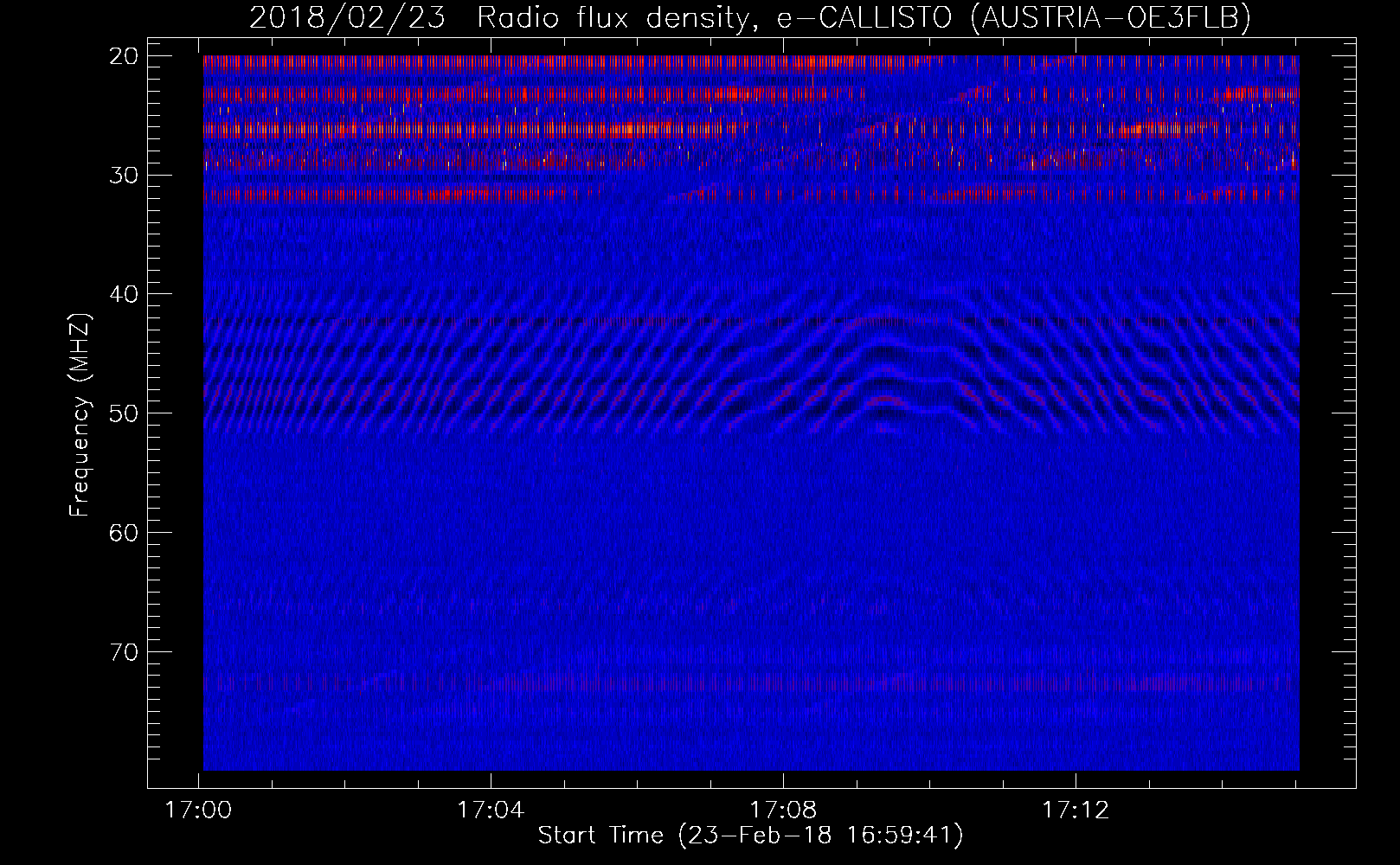Select the 17:12 time tick label
The image size is (1400, 865).
1076,811
